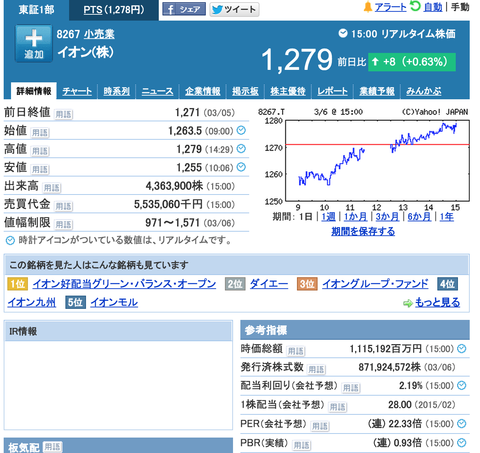Viewport: 480px width, 453px height.
Task: Select the 1週 chart period
Action: [x=328, y=217]
